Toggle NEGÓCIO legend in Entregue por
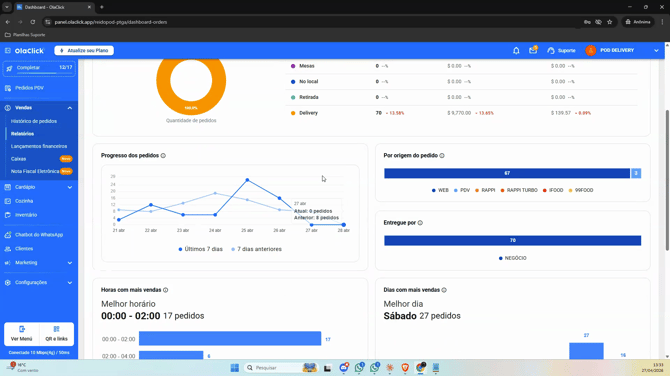Viewport: 670px width, 376px height. (513, 258)
